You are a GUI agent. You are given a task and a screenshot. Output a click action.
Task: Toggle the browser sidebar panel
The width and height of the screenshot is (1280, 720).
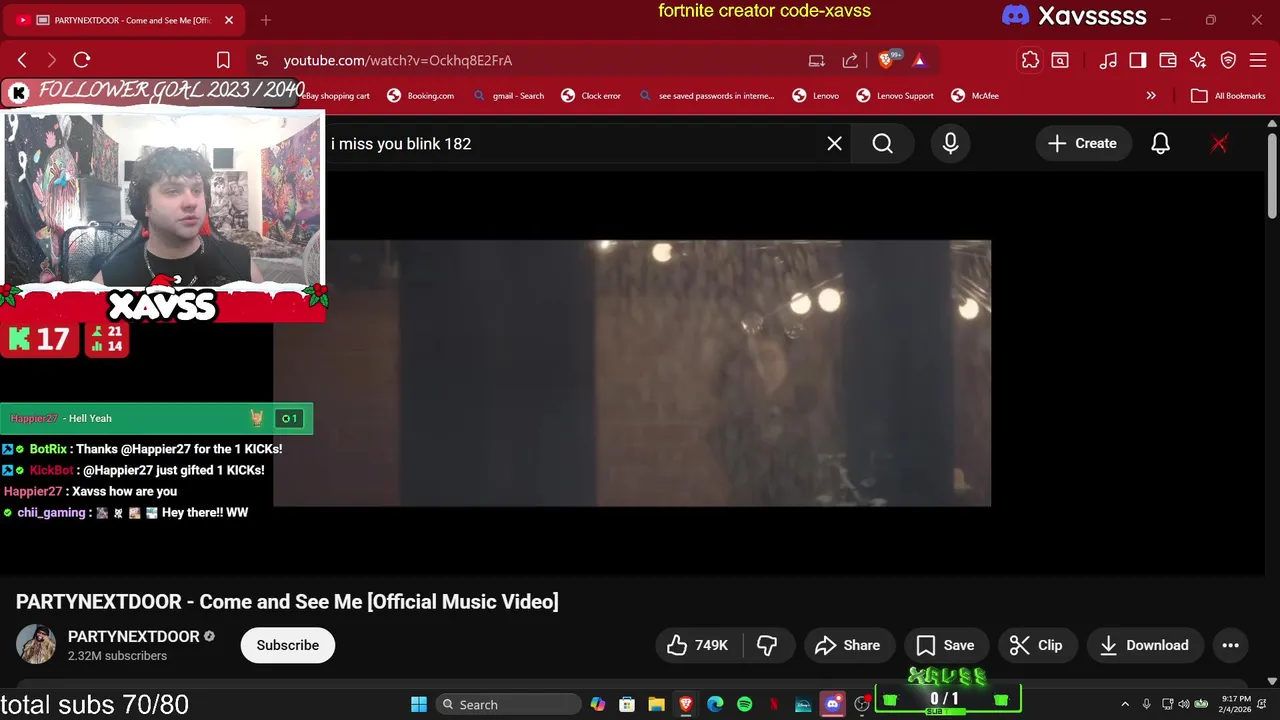coord(1138,60)
